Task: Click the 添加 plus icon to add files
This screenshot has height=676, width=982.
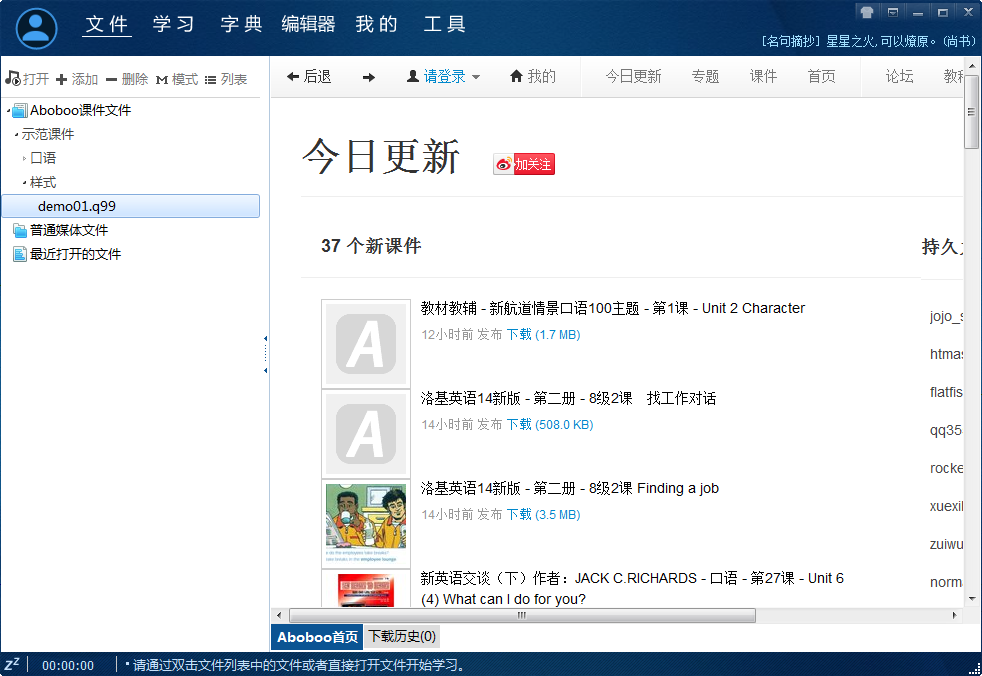Action: 62,78
